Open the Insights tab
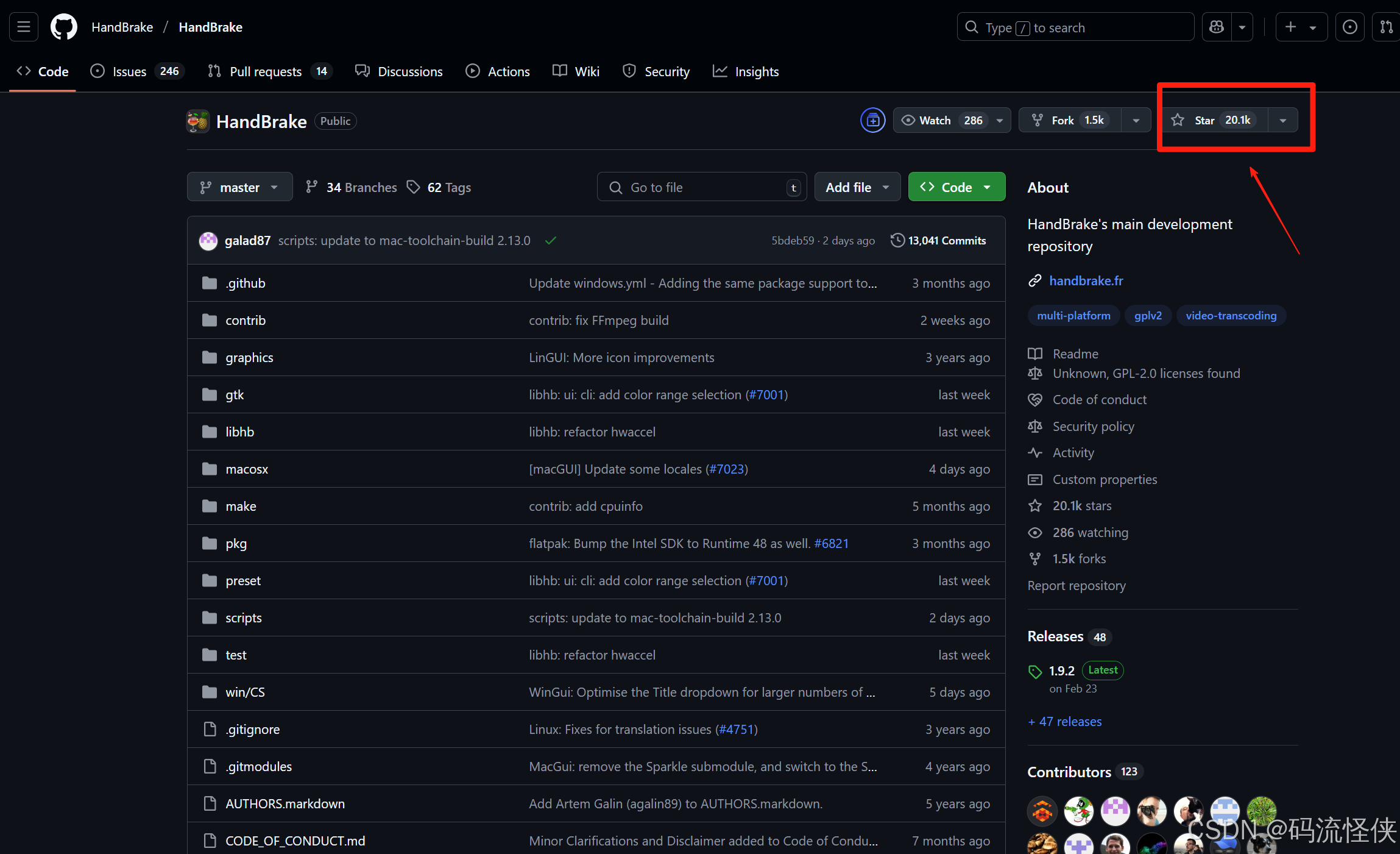1400x854 pixels. pos(746,71)
